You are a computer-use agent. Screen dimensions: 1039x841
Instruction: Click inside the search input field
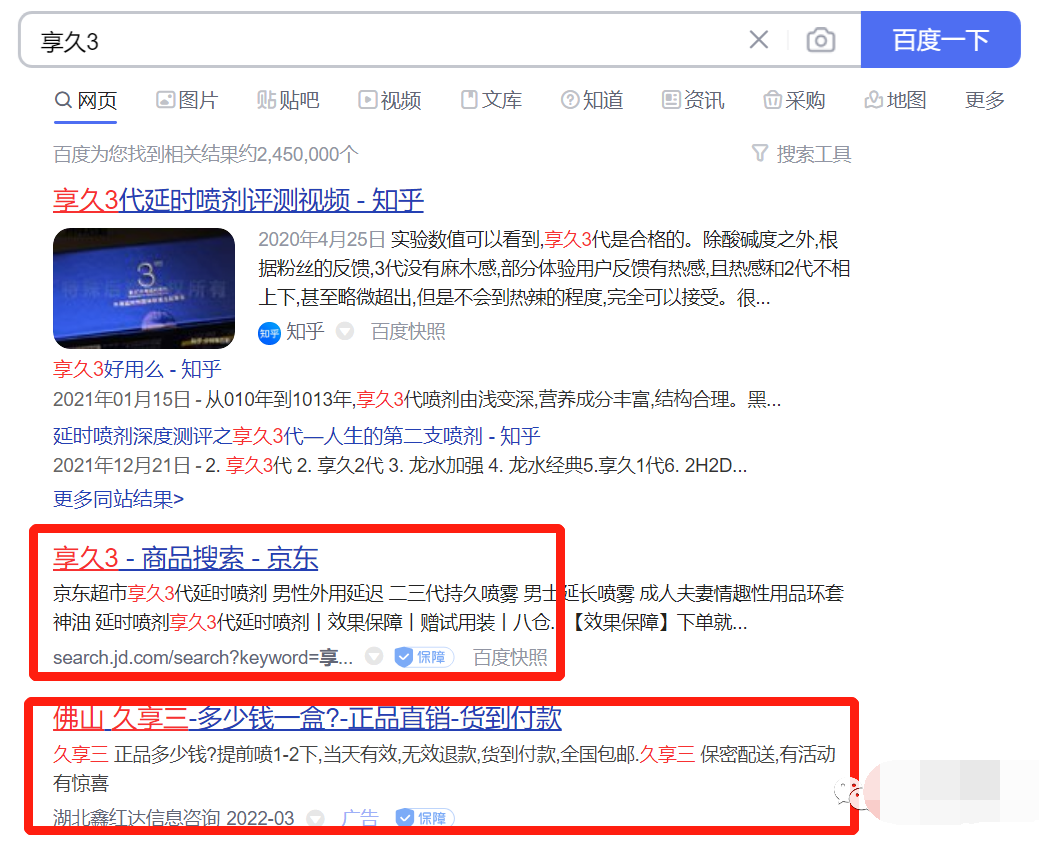(x=380, y=40)
